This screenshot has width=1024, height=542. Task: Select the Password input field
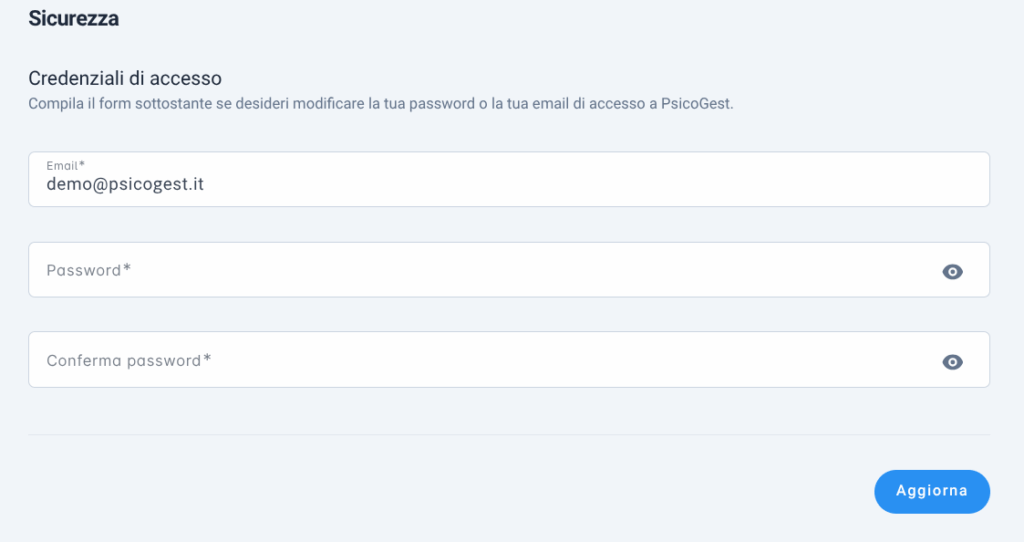point(509,270)
